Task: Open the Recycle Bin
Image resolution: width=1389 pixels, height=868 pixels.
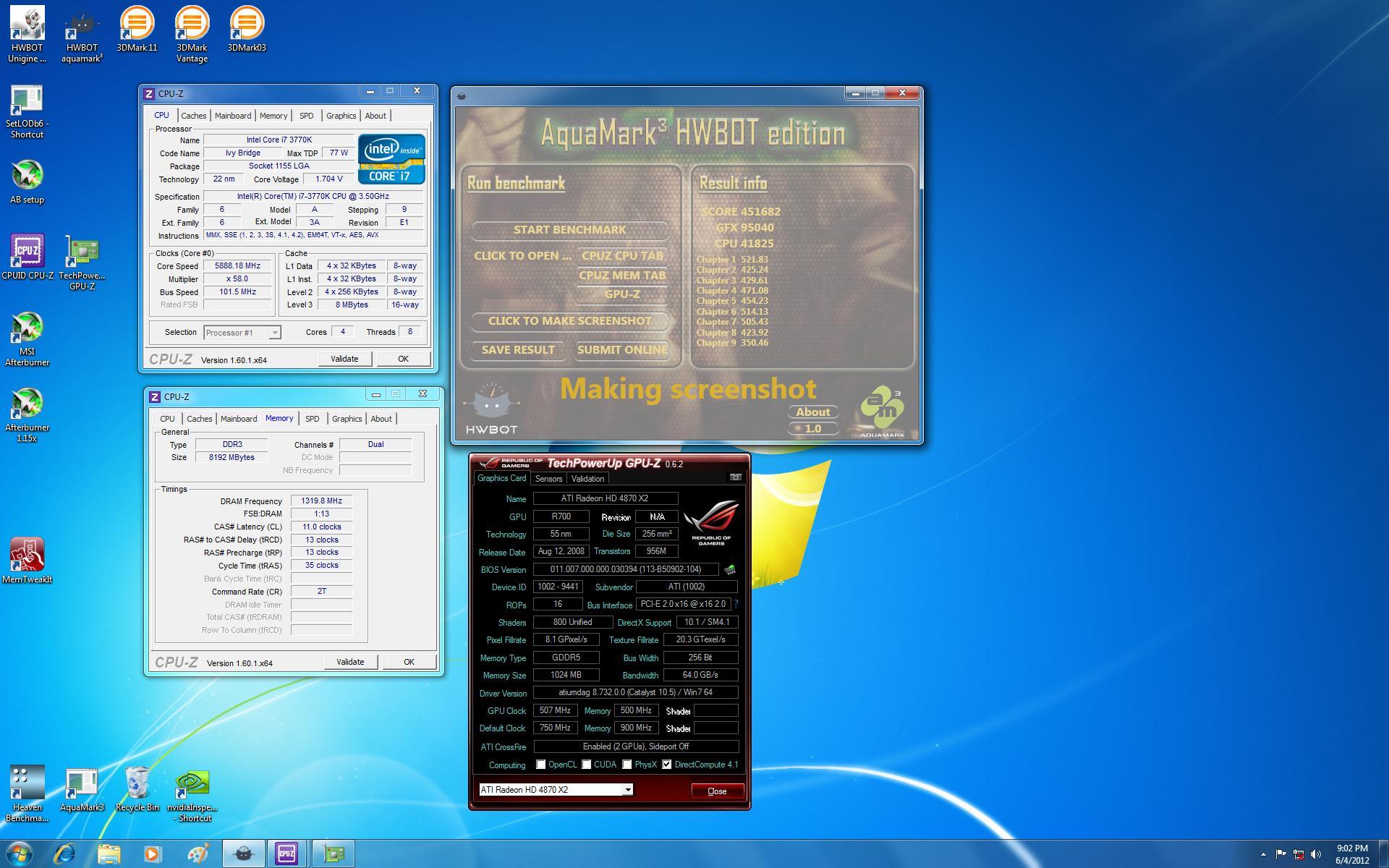Action: point(137,788)
